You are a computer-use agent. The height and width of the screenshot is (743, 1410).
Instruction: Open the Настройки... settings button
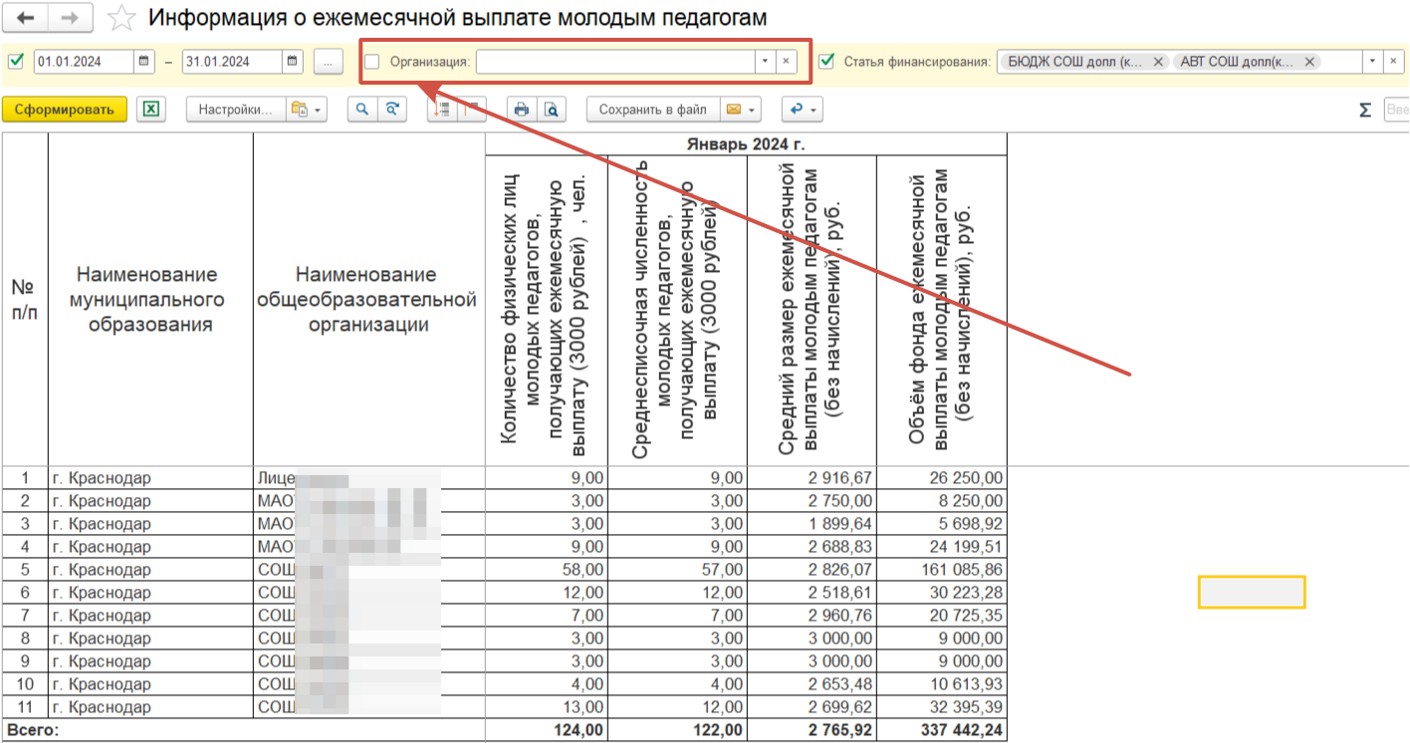(234, 110)
